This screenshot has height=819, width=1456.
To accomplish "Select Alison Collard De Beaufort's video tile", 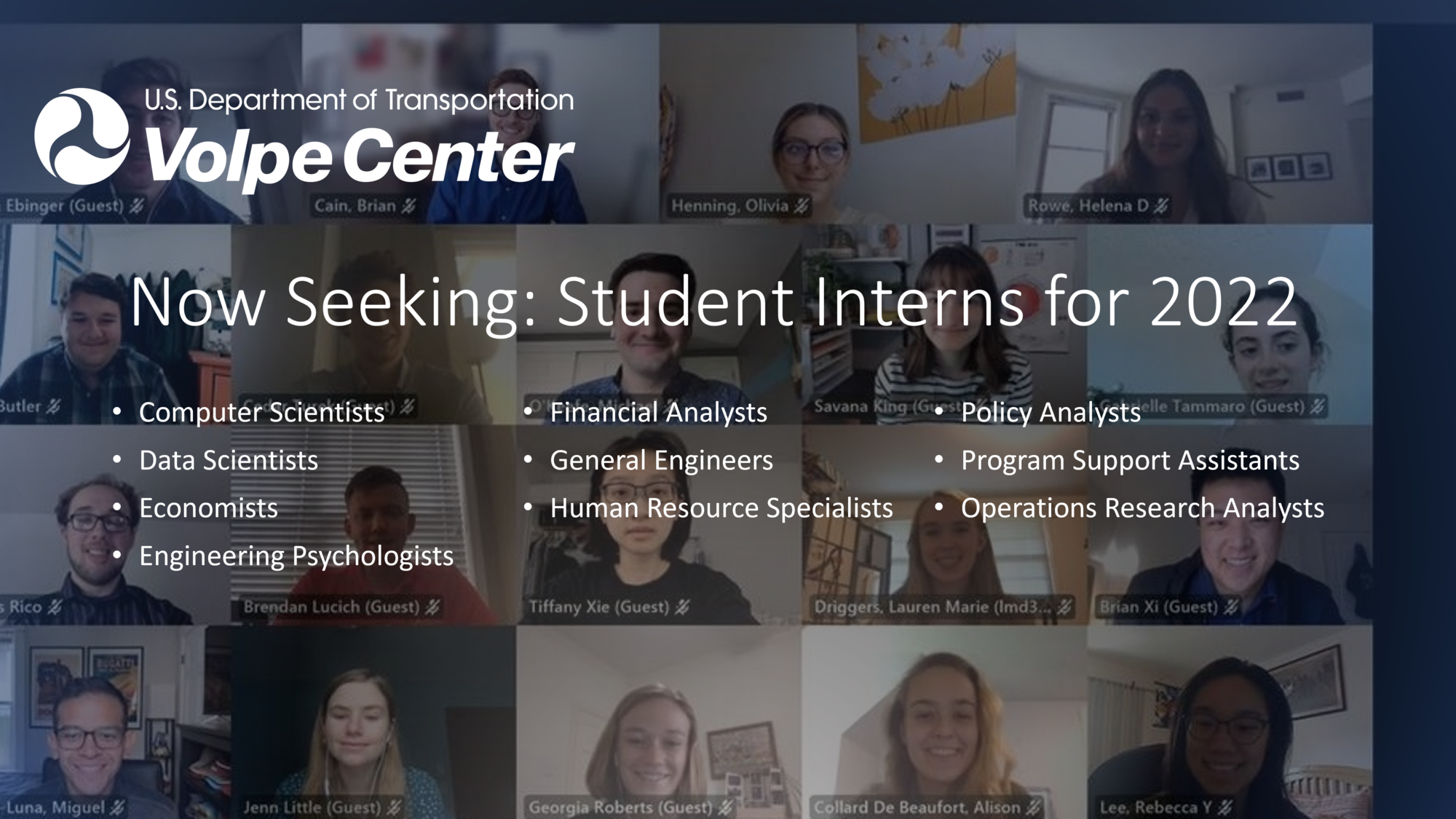I will click(x=943, y=721).
